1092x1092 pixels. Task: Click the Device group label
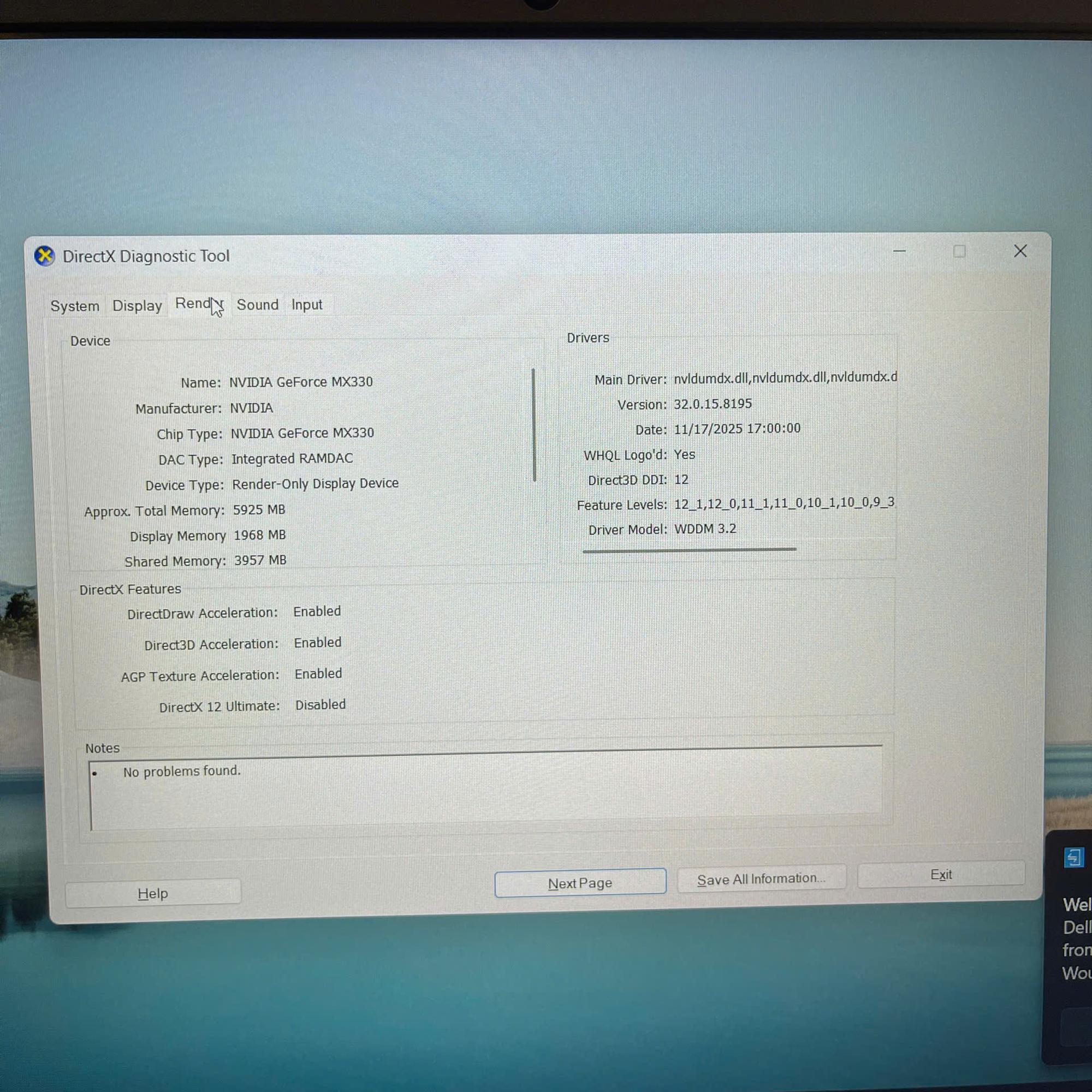tap(90, 341)
